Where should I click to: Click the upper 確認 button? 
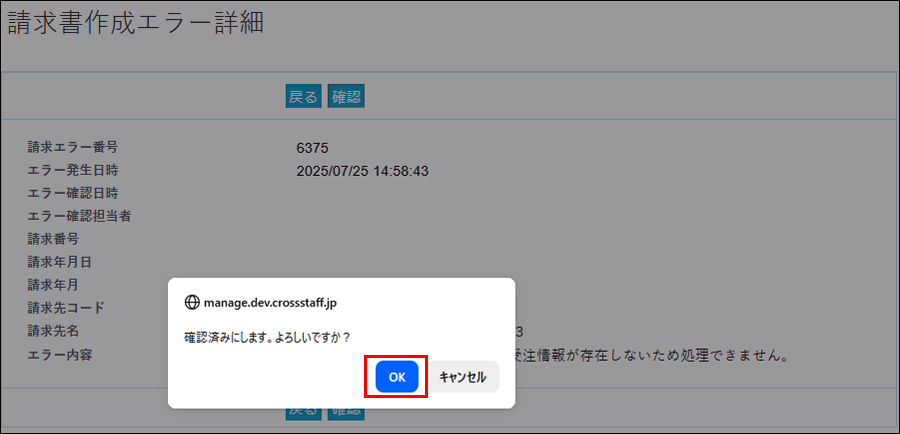pyautogui.click(x=346, y=96)
